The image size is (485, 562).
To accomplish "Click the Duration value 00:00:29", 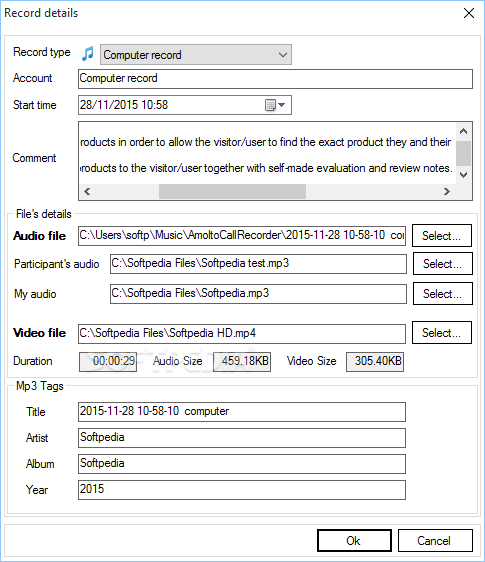I will point(108,362).
